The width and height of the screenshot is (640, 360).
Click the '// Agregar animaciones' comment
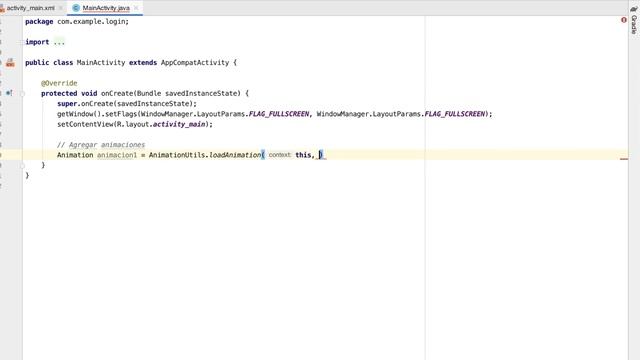[101, 144]
